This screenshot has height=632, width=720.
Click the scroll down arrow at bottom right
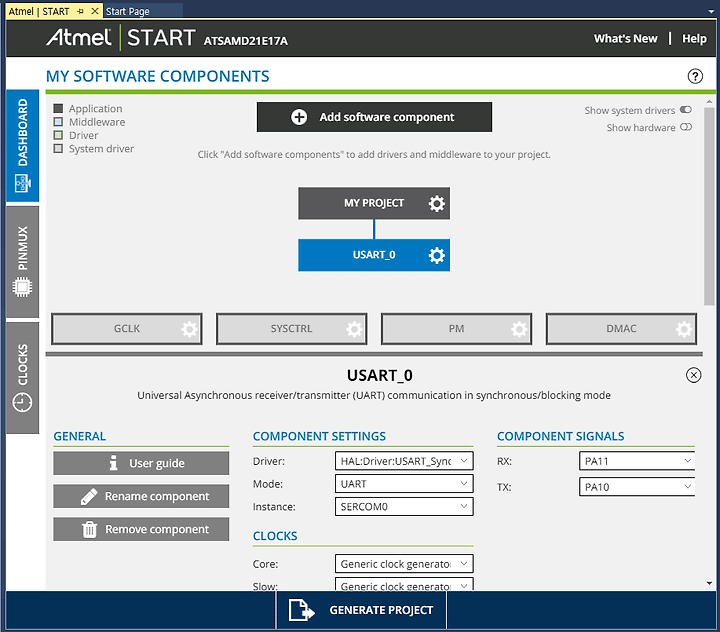coord(709,583)
